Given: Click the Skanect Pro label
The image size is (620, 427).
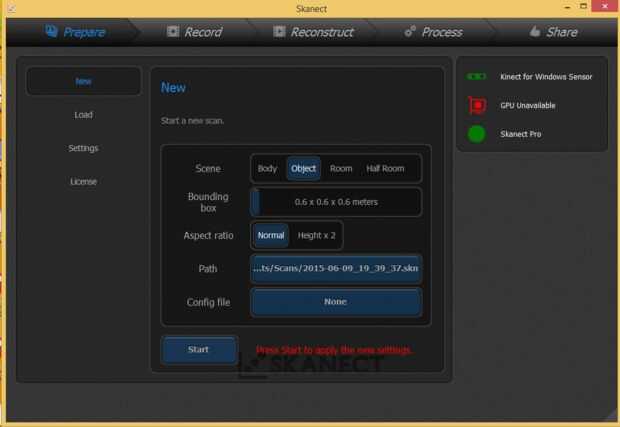Looking at the screenshot, I should point(520,134).
